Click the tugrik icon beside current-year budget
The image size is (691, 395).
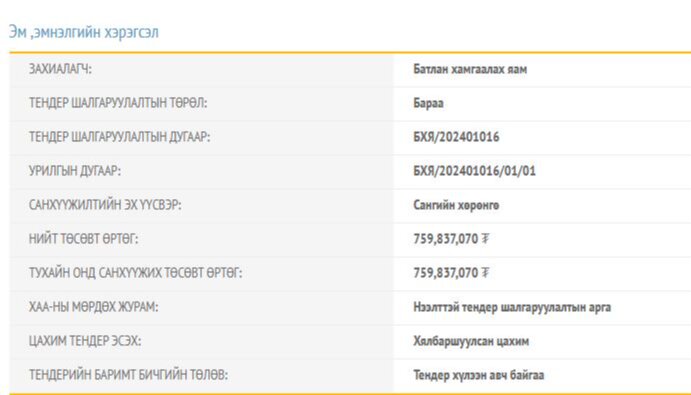[485, 273]
